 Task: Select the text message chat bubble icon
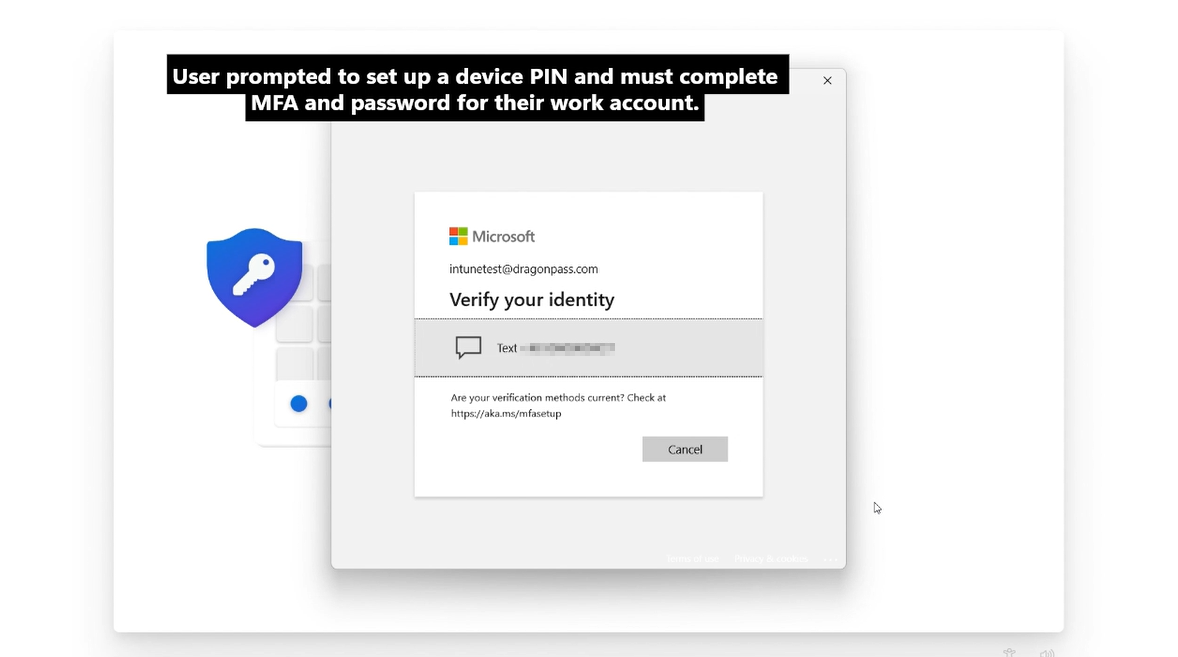click(x=468, y=347)
